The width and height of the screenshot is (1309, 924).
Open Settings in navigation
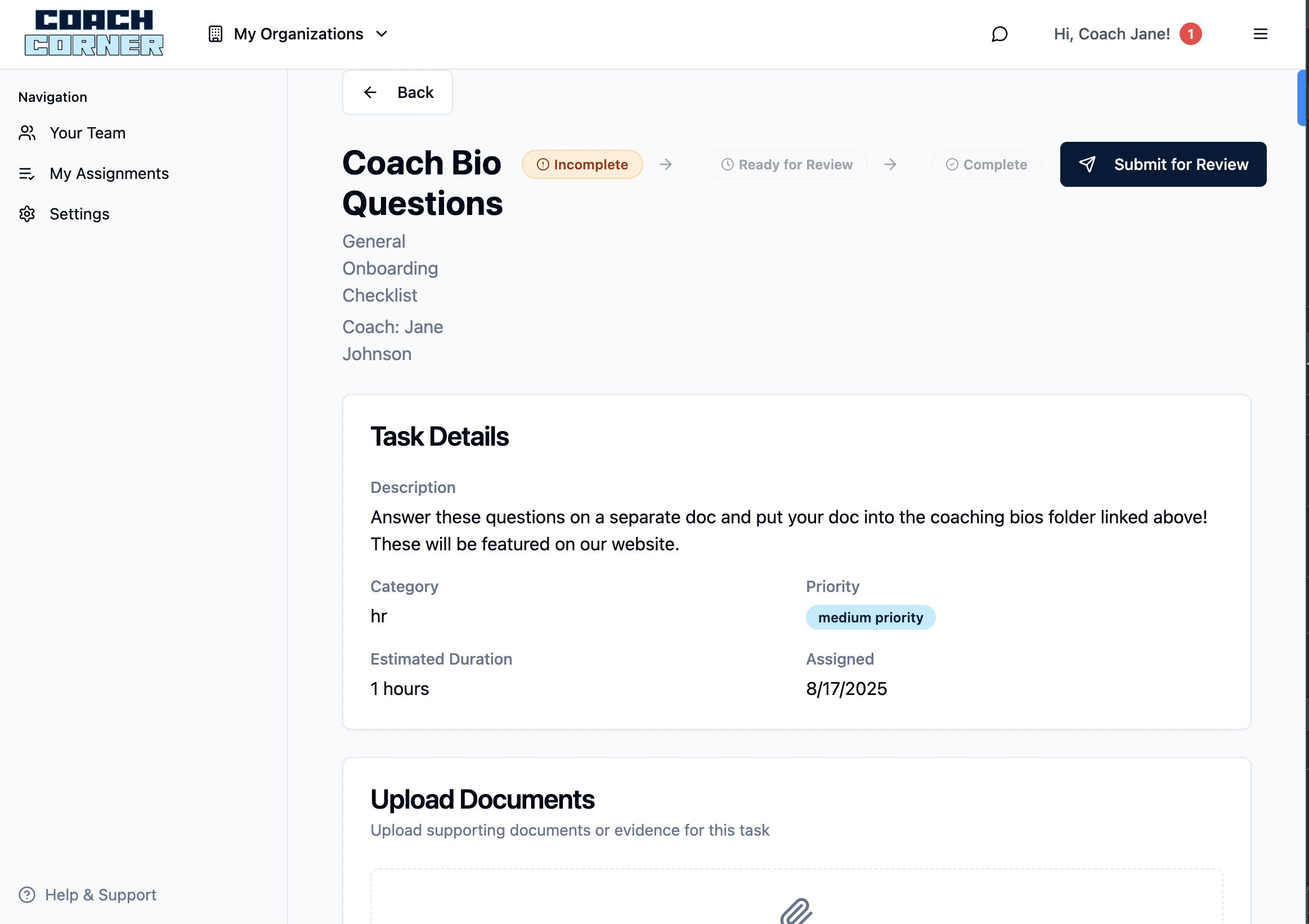click(x=64, y=214)
